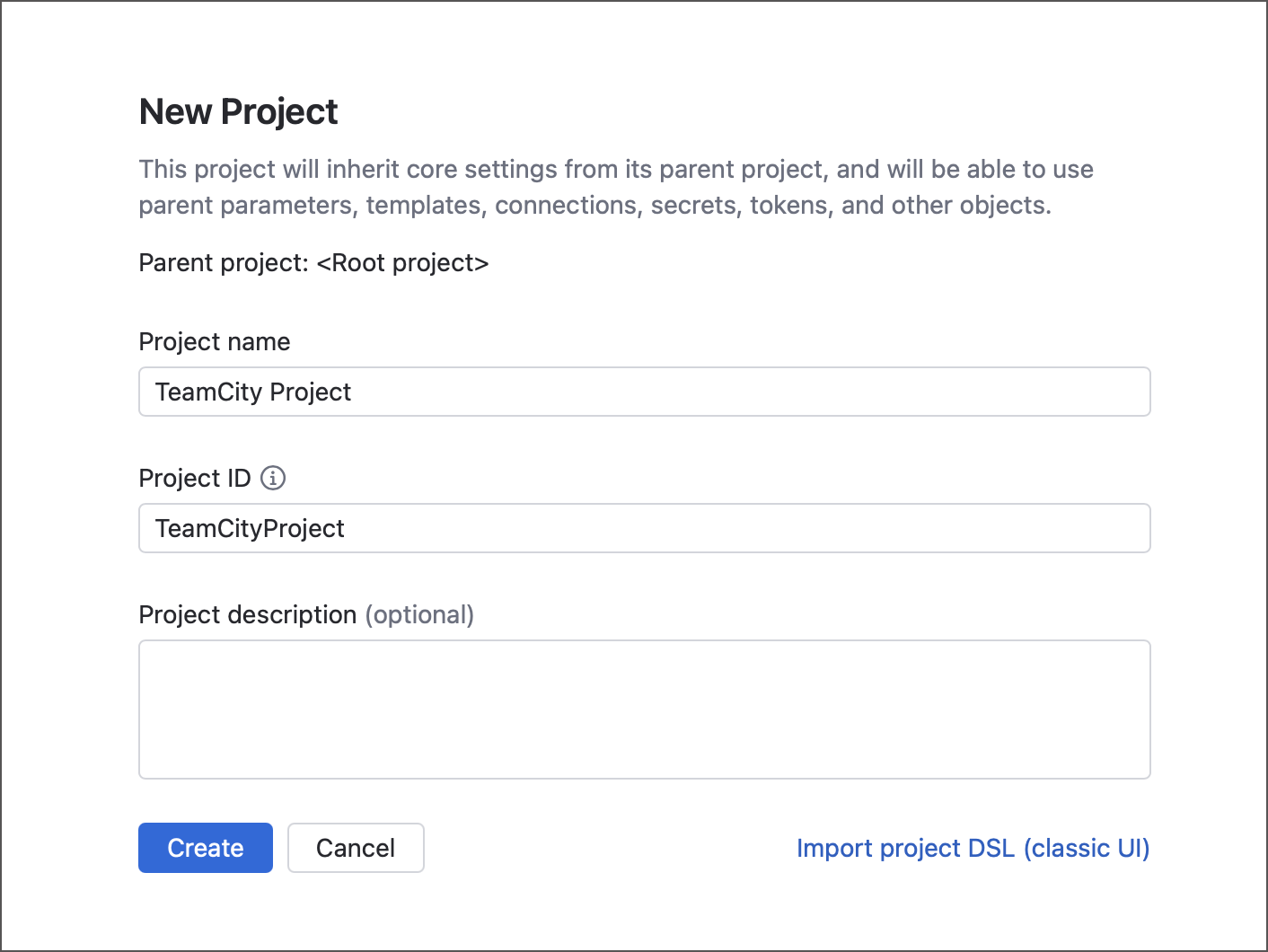Cancel the new project dialog
Screen dimensions: 1268x952
(x=356, y=847)
